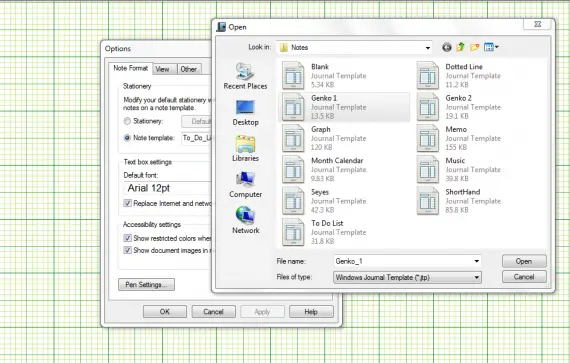The image size is (570, 363).
Task: Select the Genko 1 template file icon
Action: tap(293, 106)
